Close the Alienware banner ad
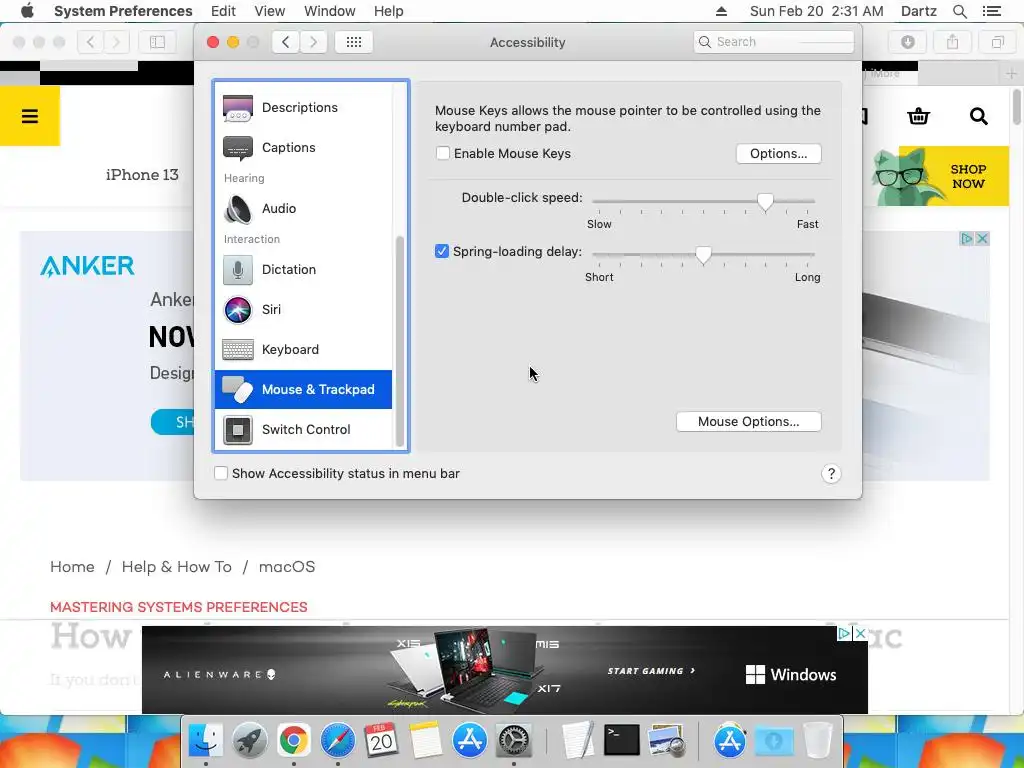 point(861,633)
